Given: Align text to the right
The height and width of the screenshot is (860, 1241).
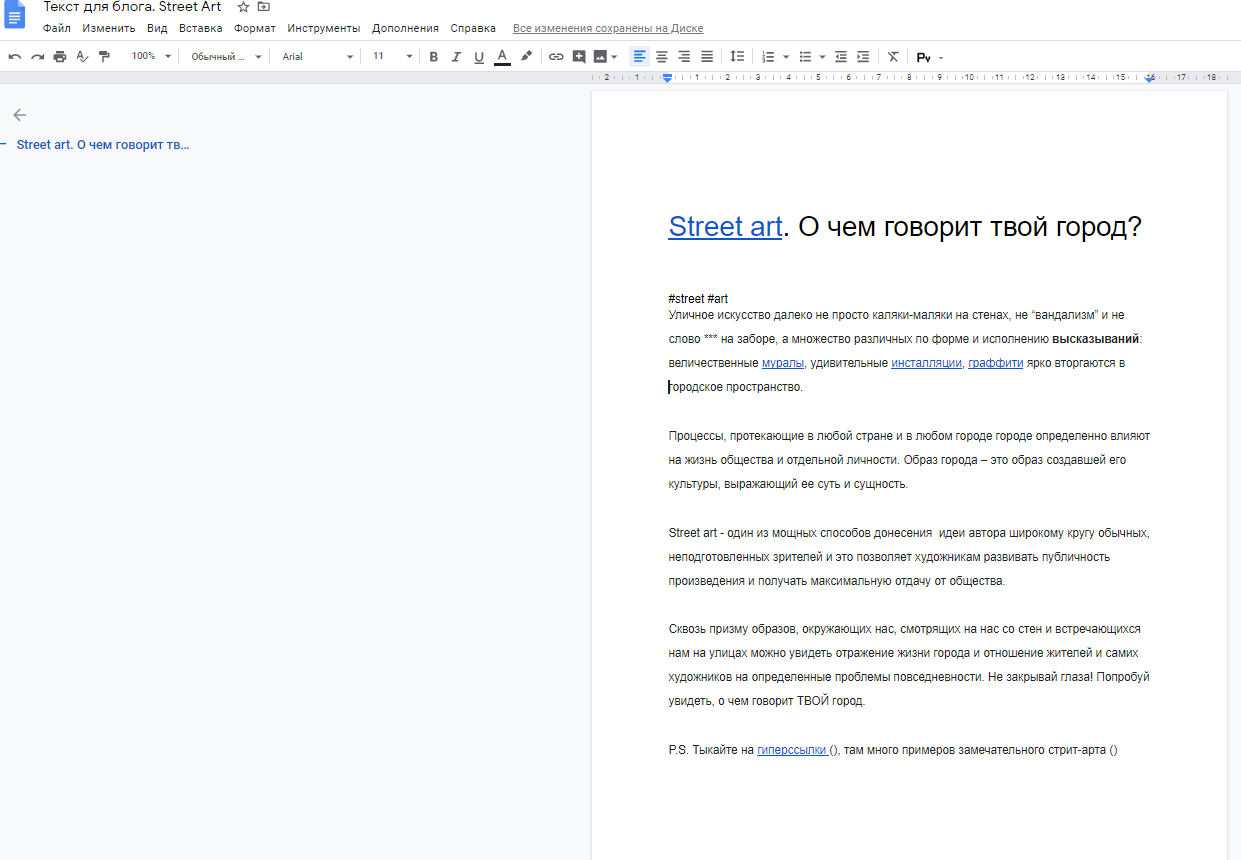Looking at the screenshot, I should point(685,57).
